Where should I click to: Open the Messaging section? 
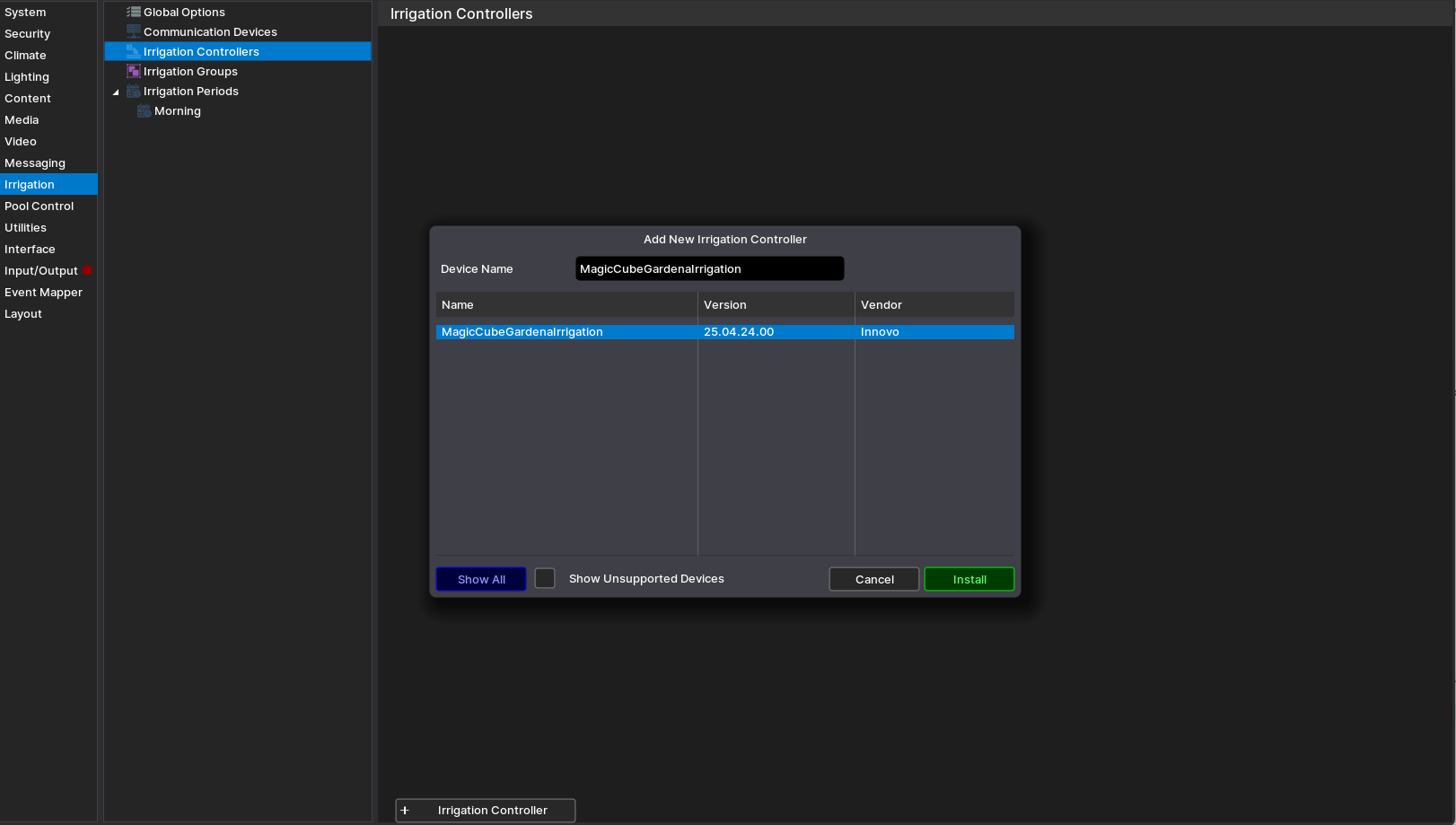coord(48,162)
